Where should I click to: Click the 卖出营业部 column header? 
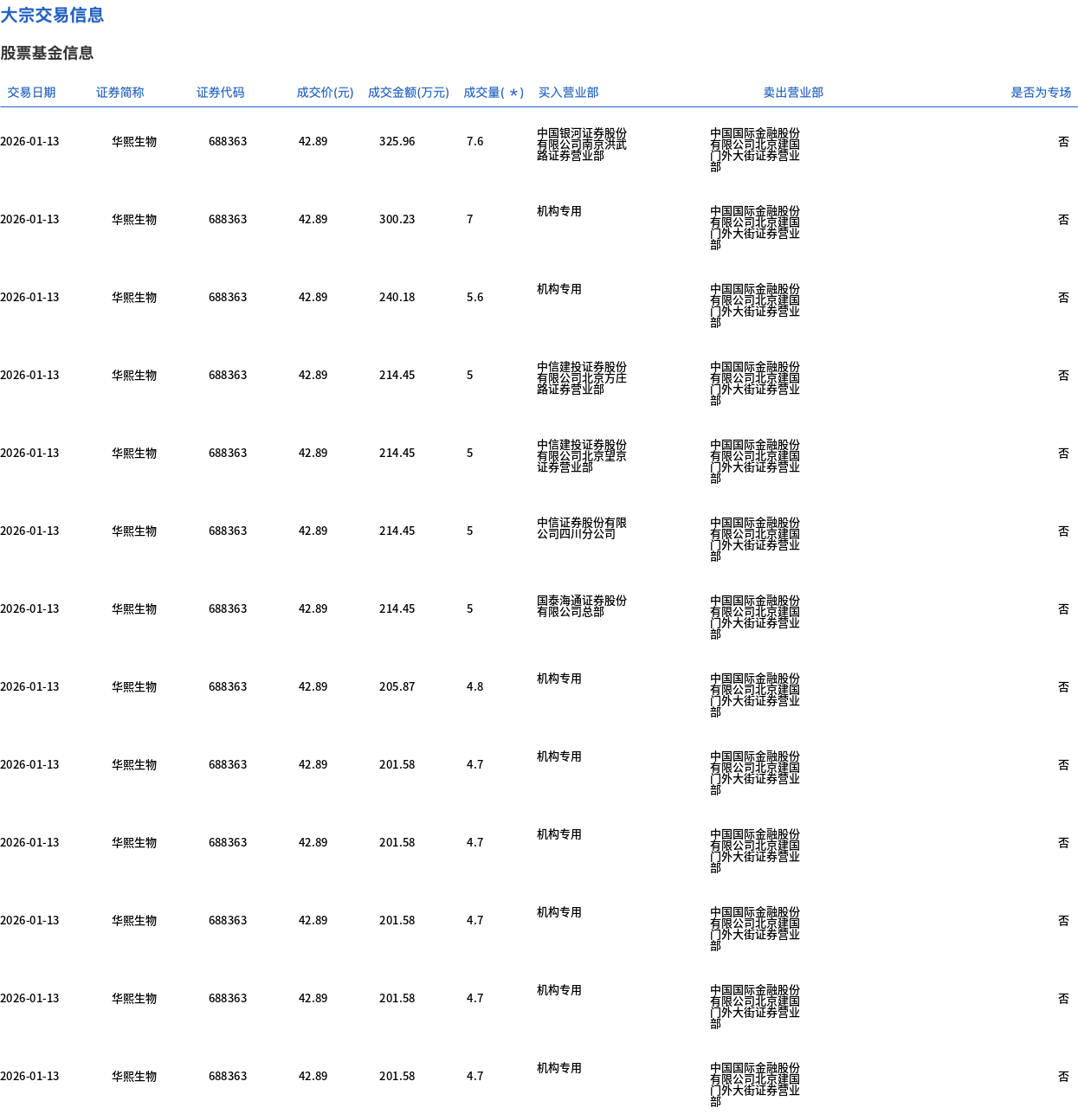pyautogui.click(x=793, y=93)
